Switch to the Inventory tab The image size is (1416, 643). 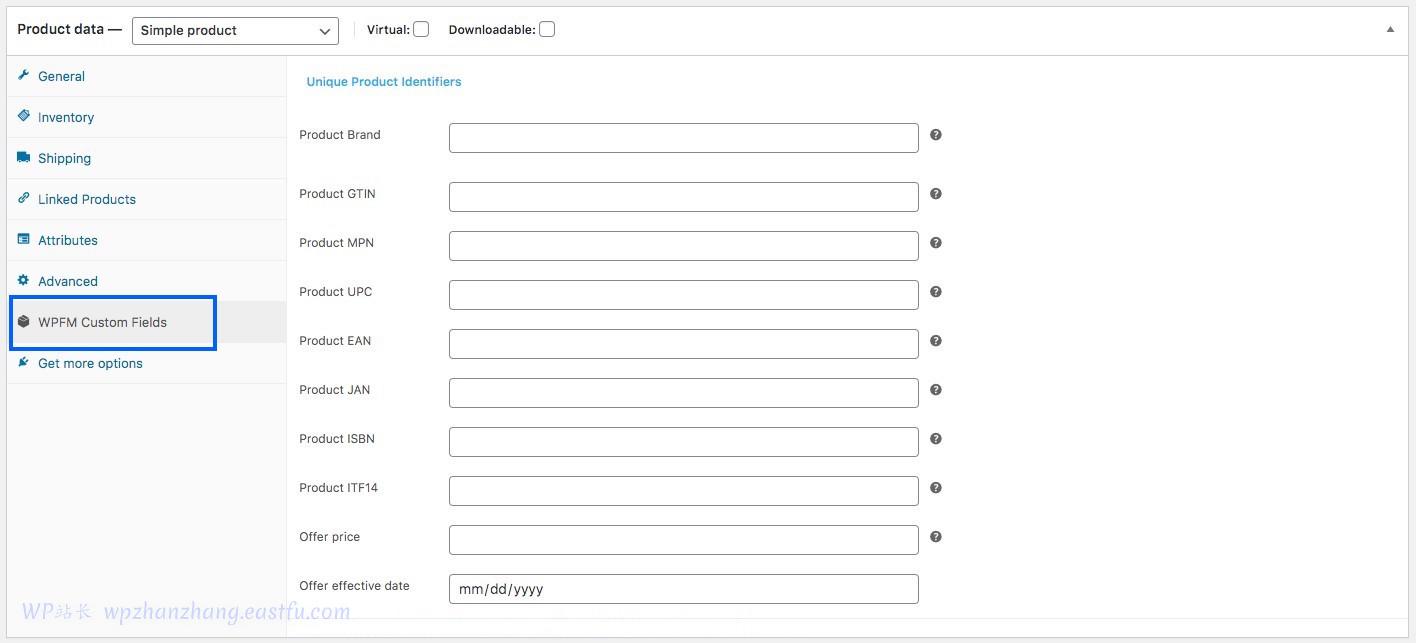[146, 117]
